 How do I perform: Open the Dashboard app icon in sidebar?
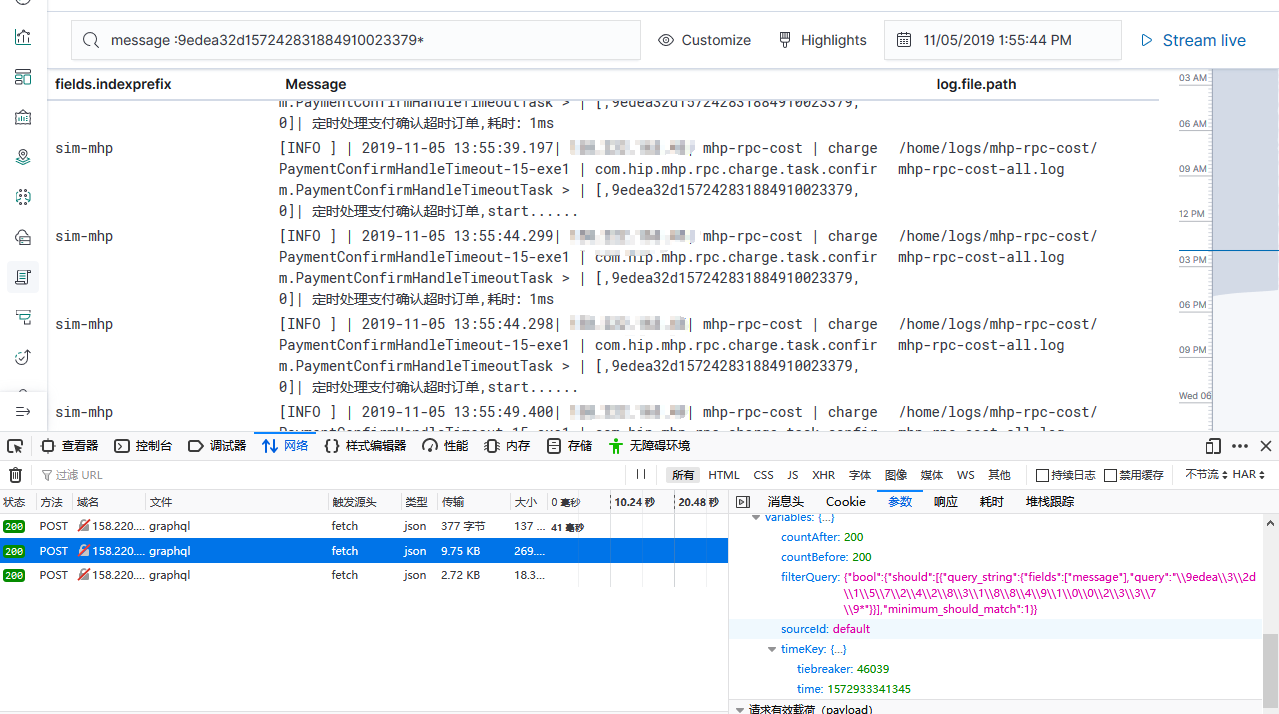tap(23, 77)
